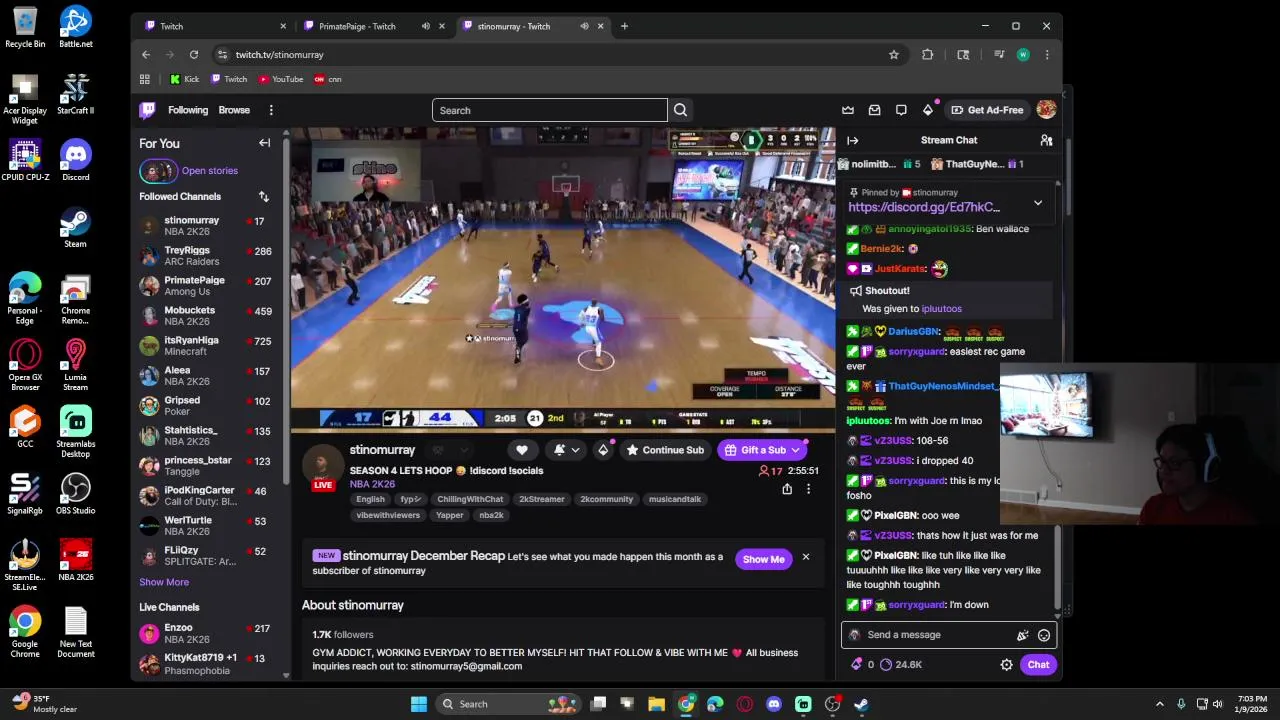The width and height of the screenshot is (1280, 720).
Task: Open a new Chrome tab
Action: pyautogui.click(x=624, y=26)
